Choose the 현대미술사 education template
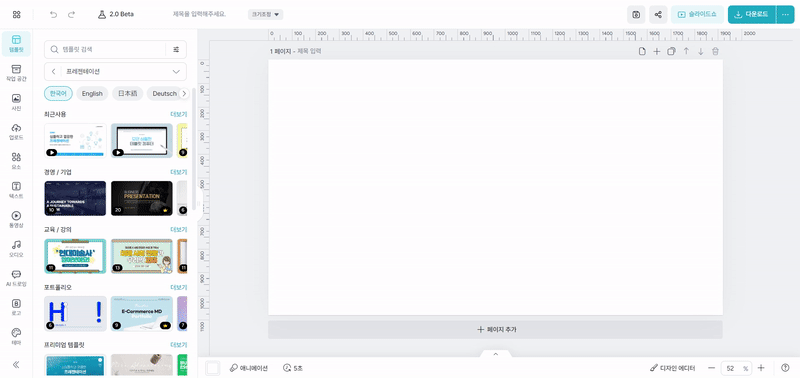Image resolution: width=800 pixels, height=378 pixels. [76, 256]
